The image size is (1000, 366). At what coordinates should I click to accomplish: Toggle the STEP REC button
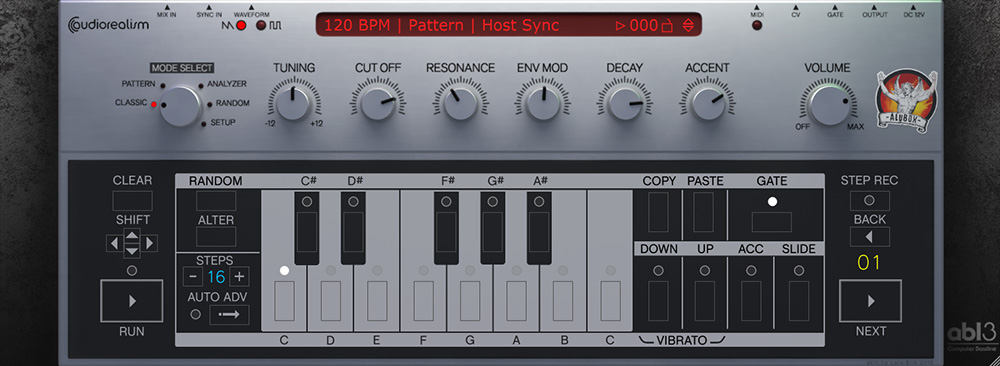tap(869, 200)
